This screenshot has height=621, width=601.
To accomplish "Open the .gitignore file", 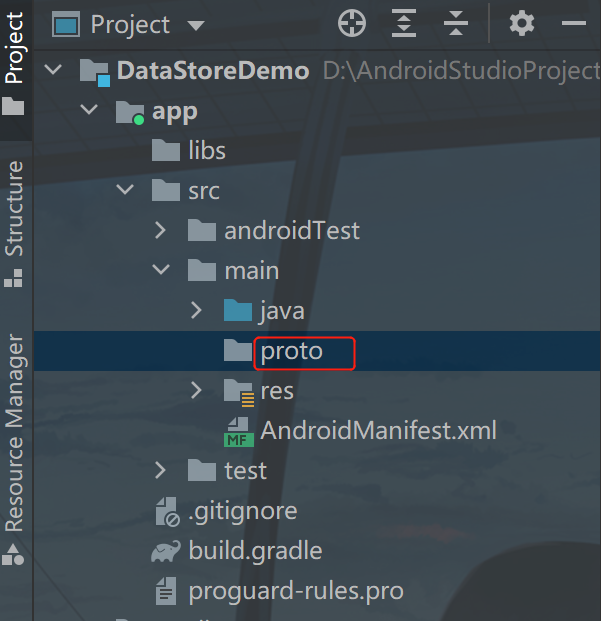I will tap(243, 512).
